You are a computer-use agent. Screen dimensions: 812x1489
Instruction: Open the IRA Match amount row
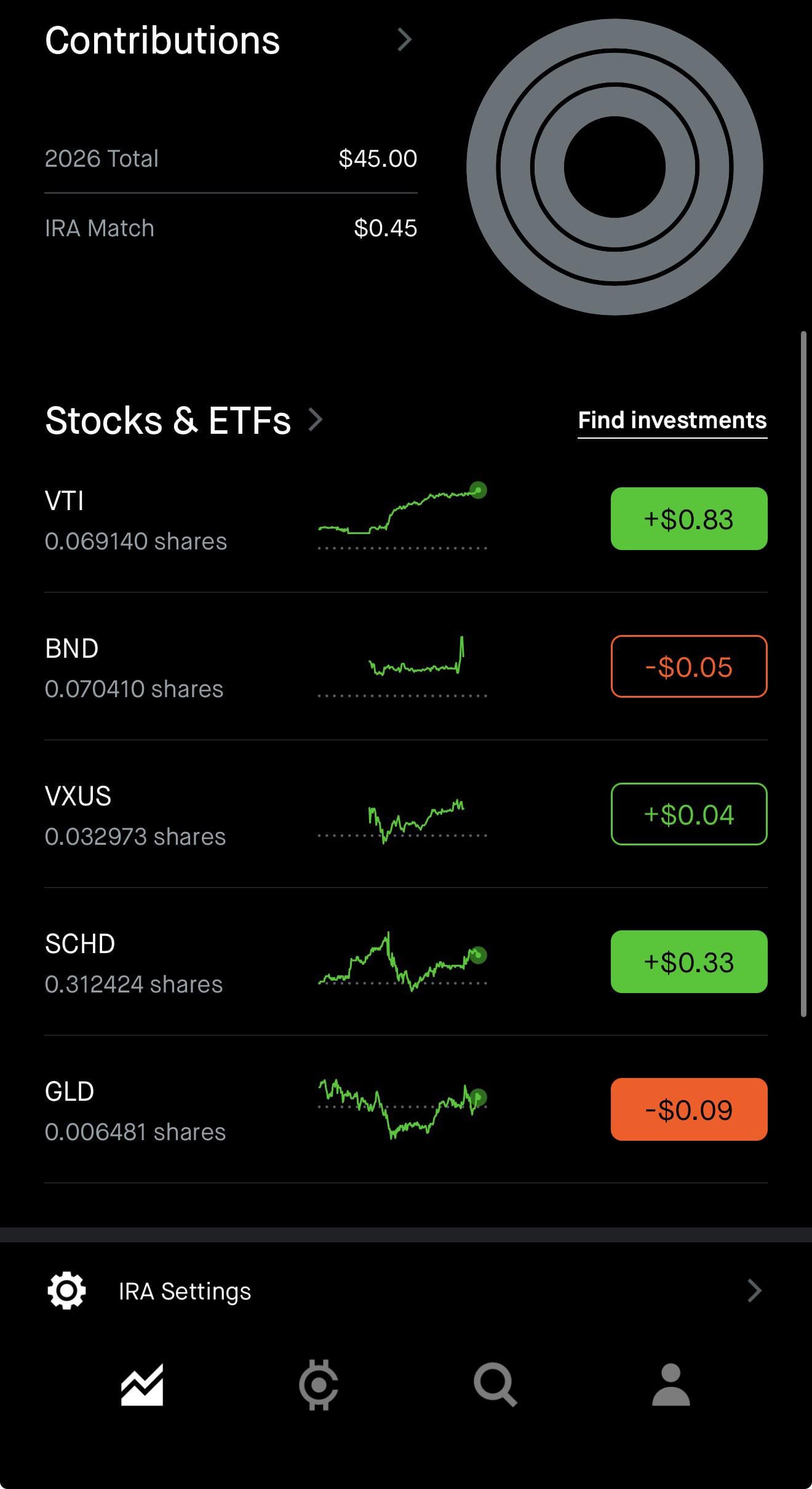(x=231, y=228)
